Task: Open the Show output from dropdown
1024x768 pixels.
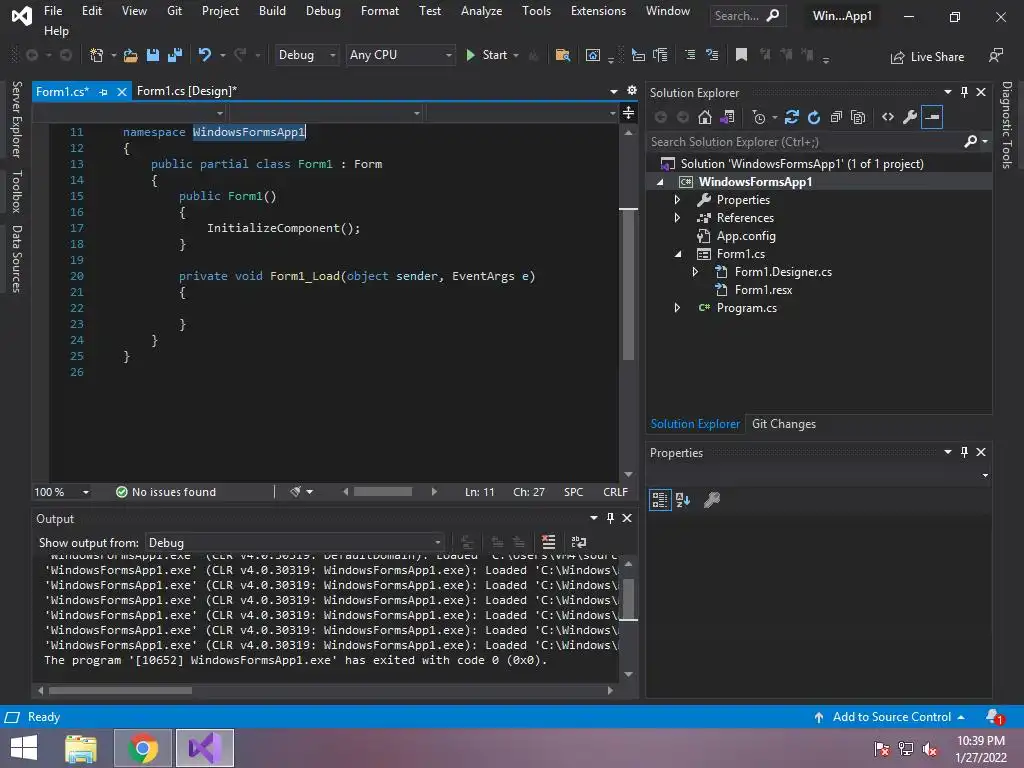Action: (295, 543)
